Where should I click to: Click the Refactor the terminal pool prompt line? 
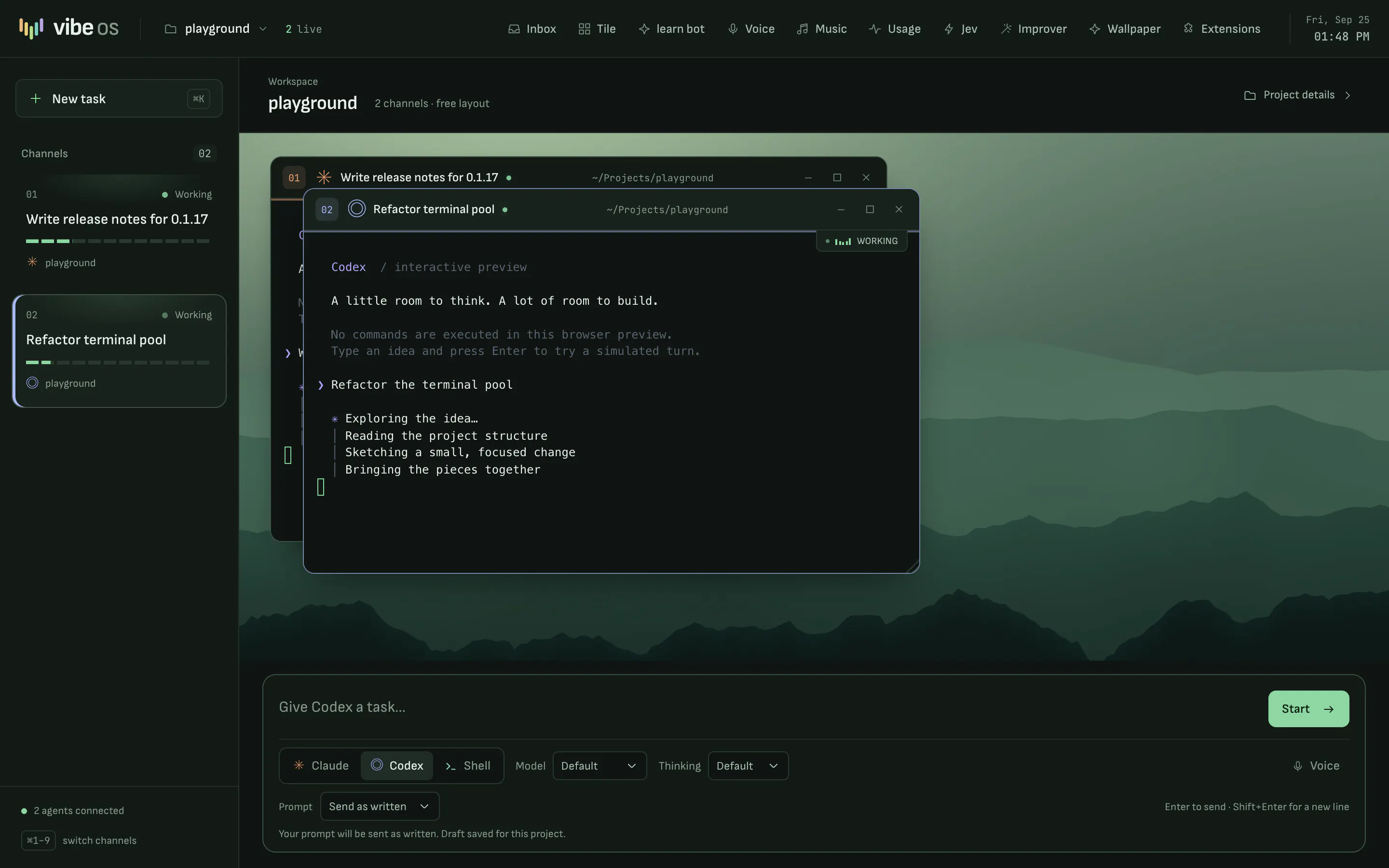[422, 385]
